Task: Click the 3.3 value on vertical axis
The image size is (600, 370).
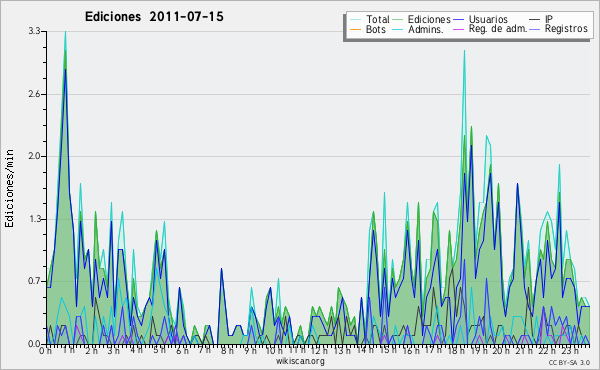Action: (x=34, y=31)
